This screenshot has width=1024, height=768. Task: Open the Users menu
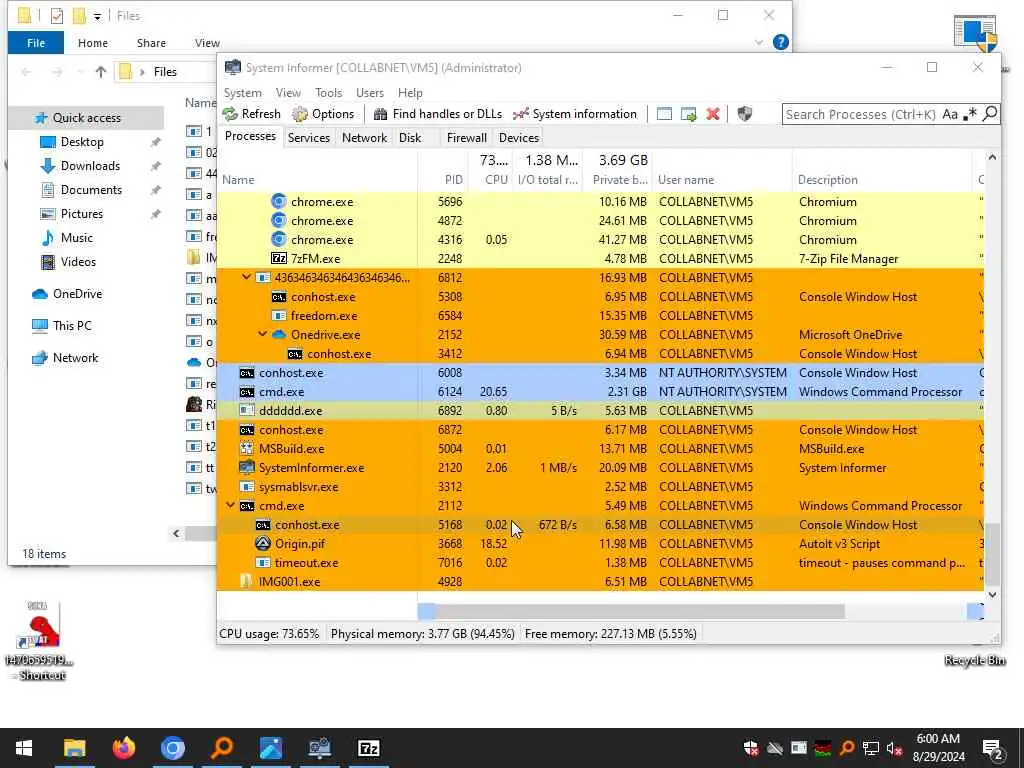(x=370, y=93)
